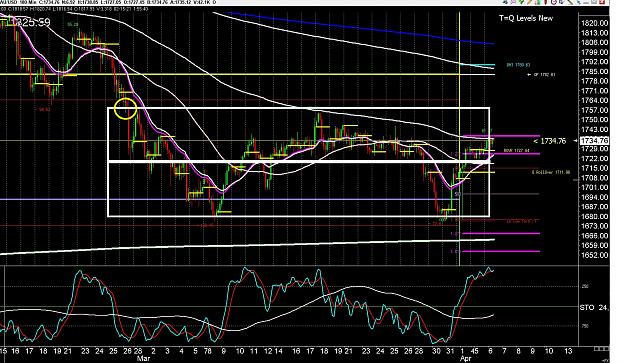Click the 1652.00 price axis label
The width and height of the screenshot is (625, 363).
(x=595, y=255)
